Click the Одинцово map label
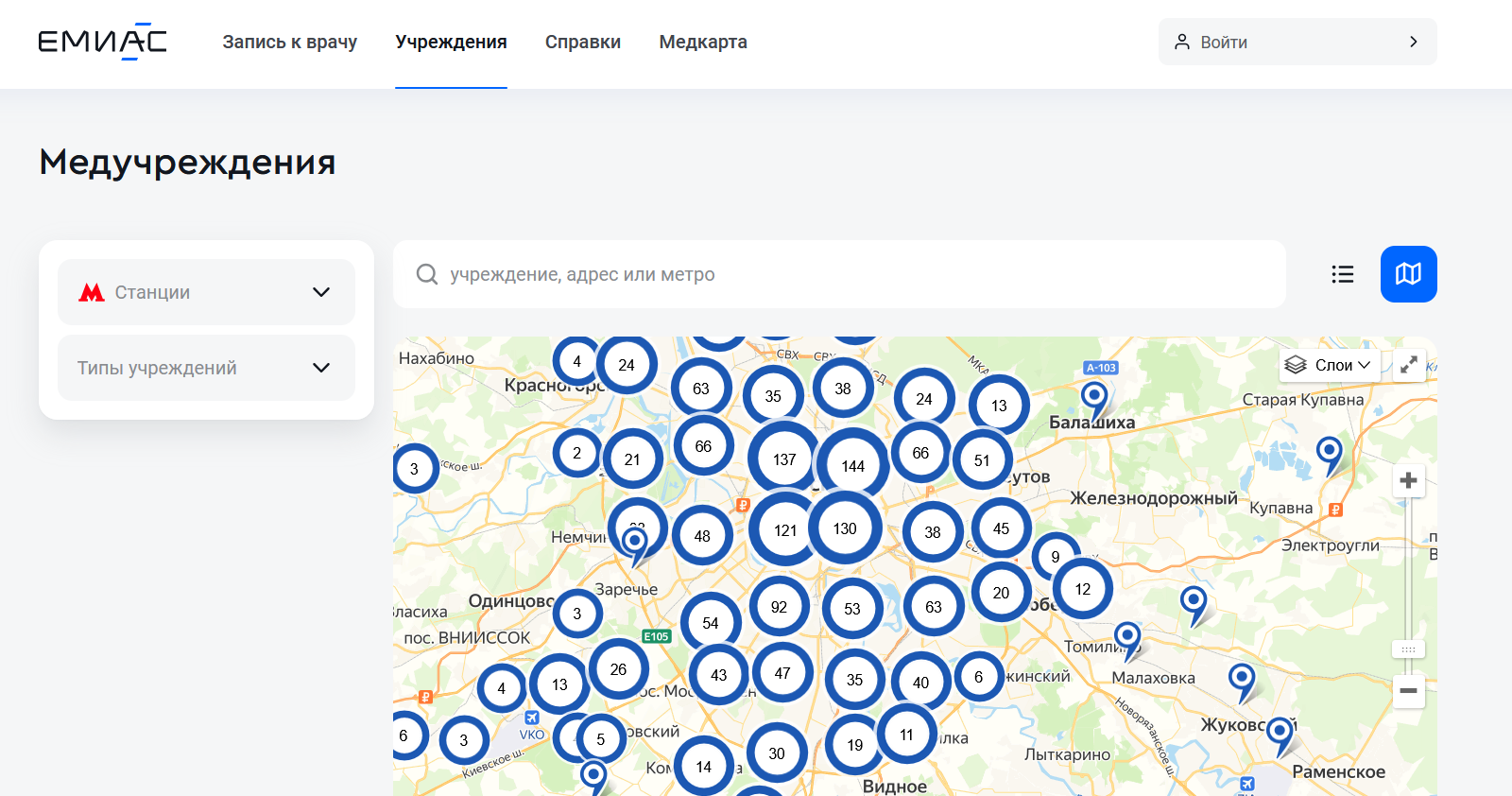The image size is (1512, 796). click(x=512, y=601)
